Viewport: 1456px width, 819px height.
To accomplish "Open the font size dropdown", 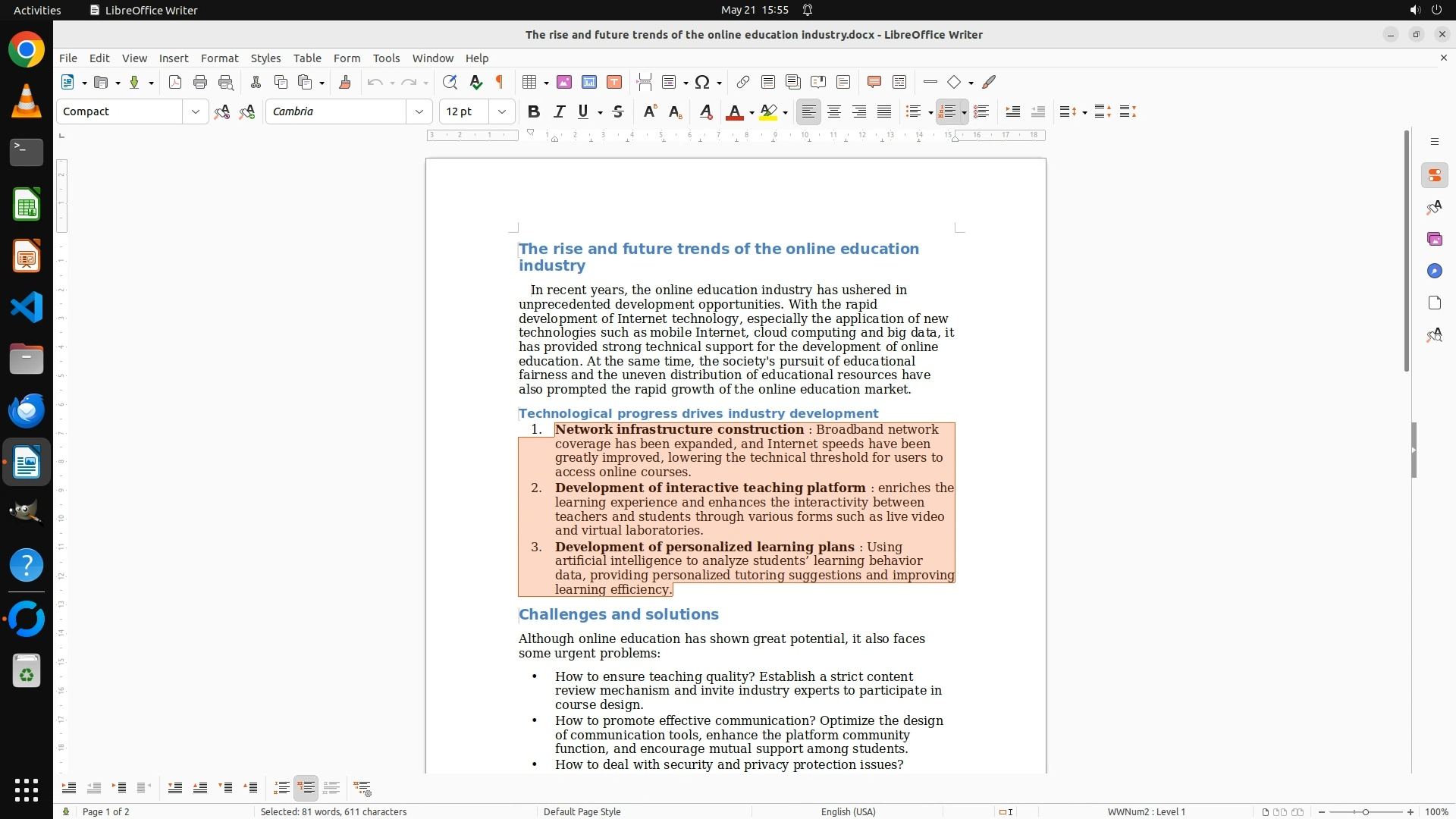I will (x=501, y=111).
